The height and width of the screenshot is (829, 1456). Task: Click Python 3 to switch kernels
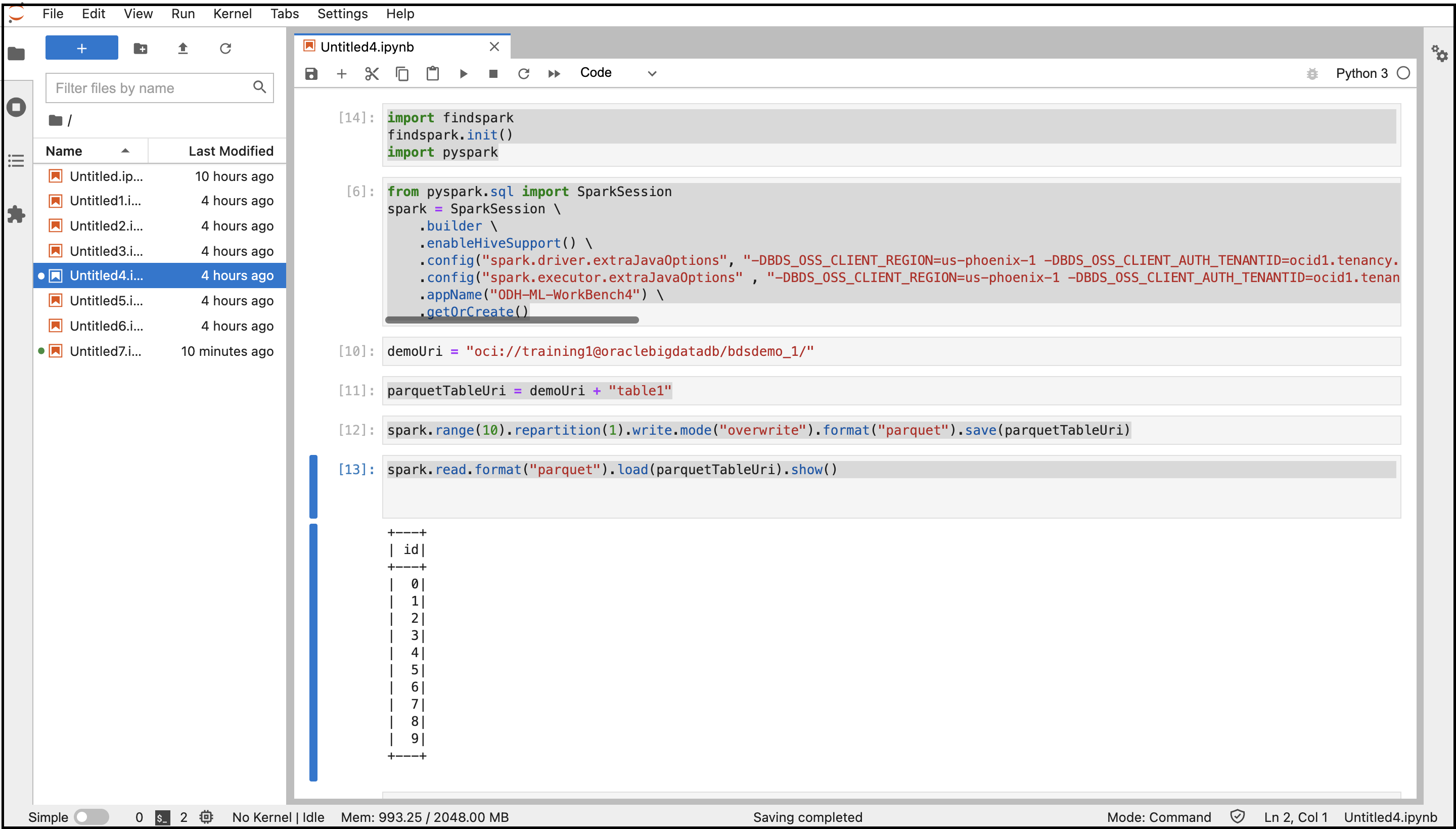pos(1363,73)
